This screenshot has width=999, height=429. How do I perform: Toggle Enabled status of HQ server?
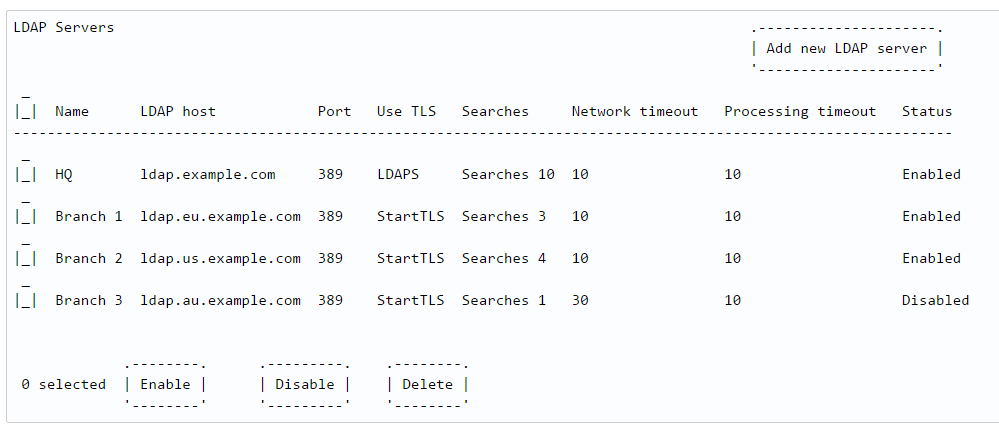931,175
